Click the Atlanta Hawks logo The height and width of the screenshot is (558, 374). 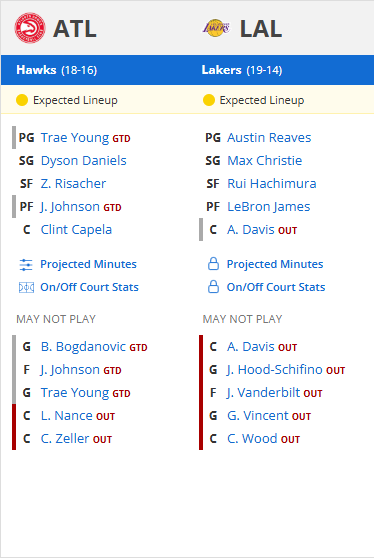(x=30, y=28)
